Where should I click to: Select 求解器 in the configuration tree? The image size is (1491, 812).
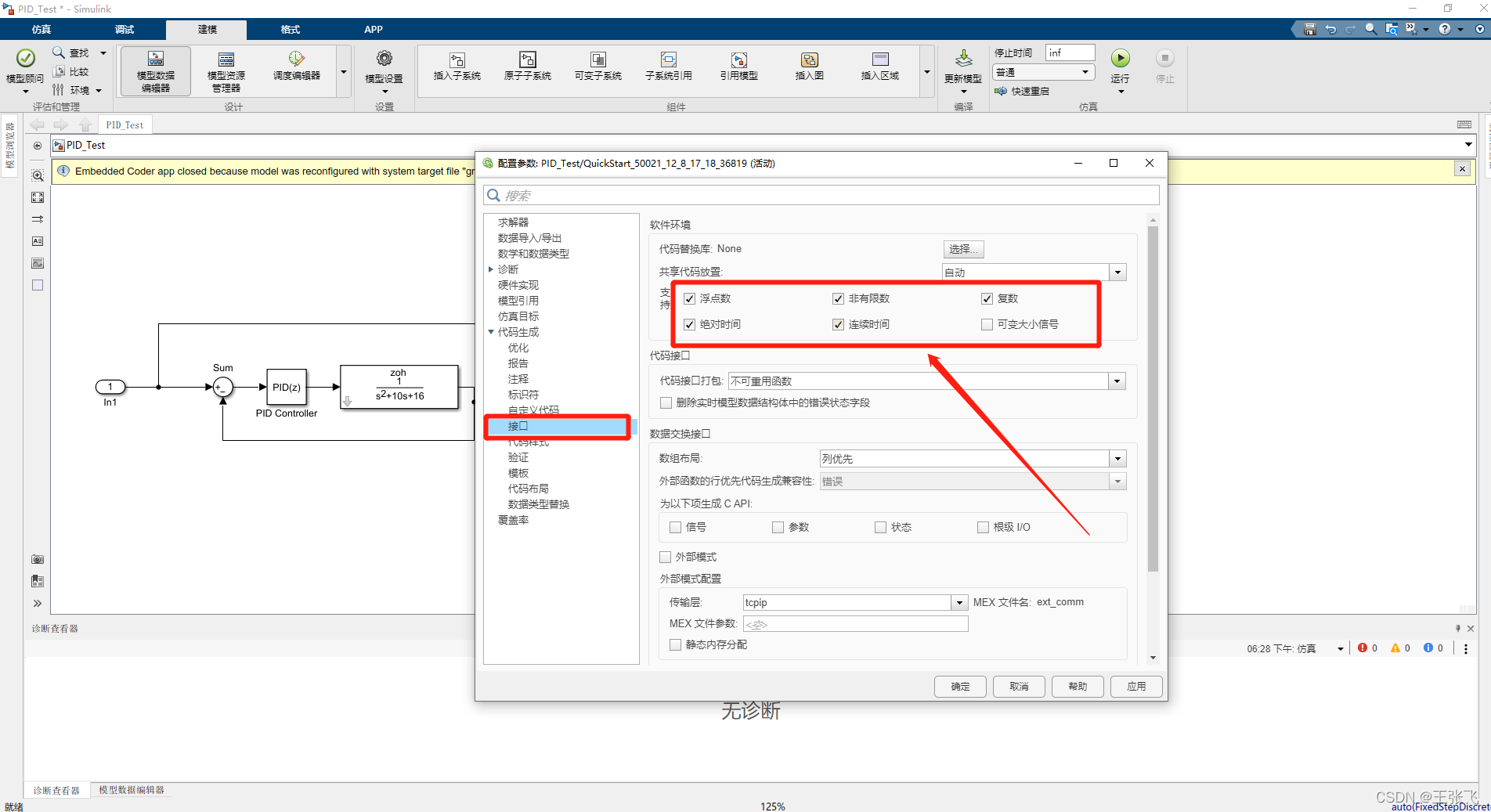(514, 222)
